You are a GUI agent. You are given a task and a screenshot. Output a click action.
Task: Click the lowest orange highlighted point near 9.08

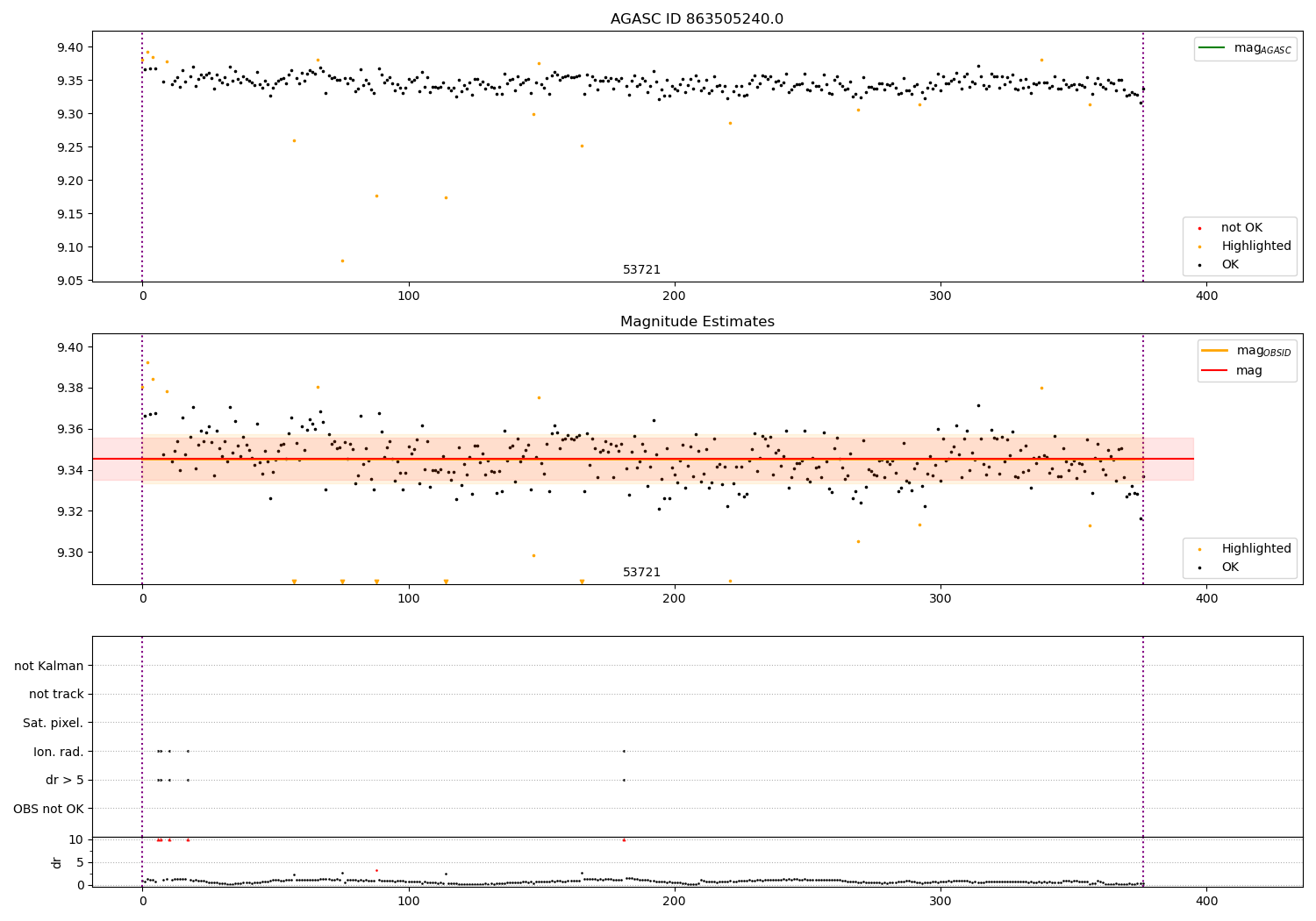point(342,261)
